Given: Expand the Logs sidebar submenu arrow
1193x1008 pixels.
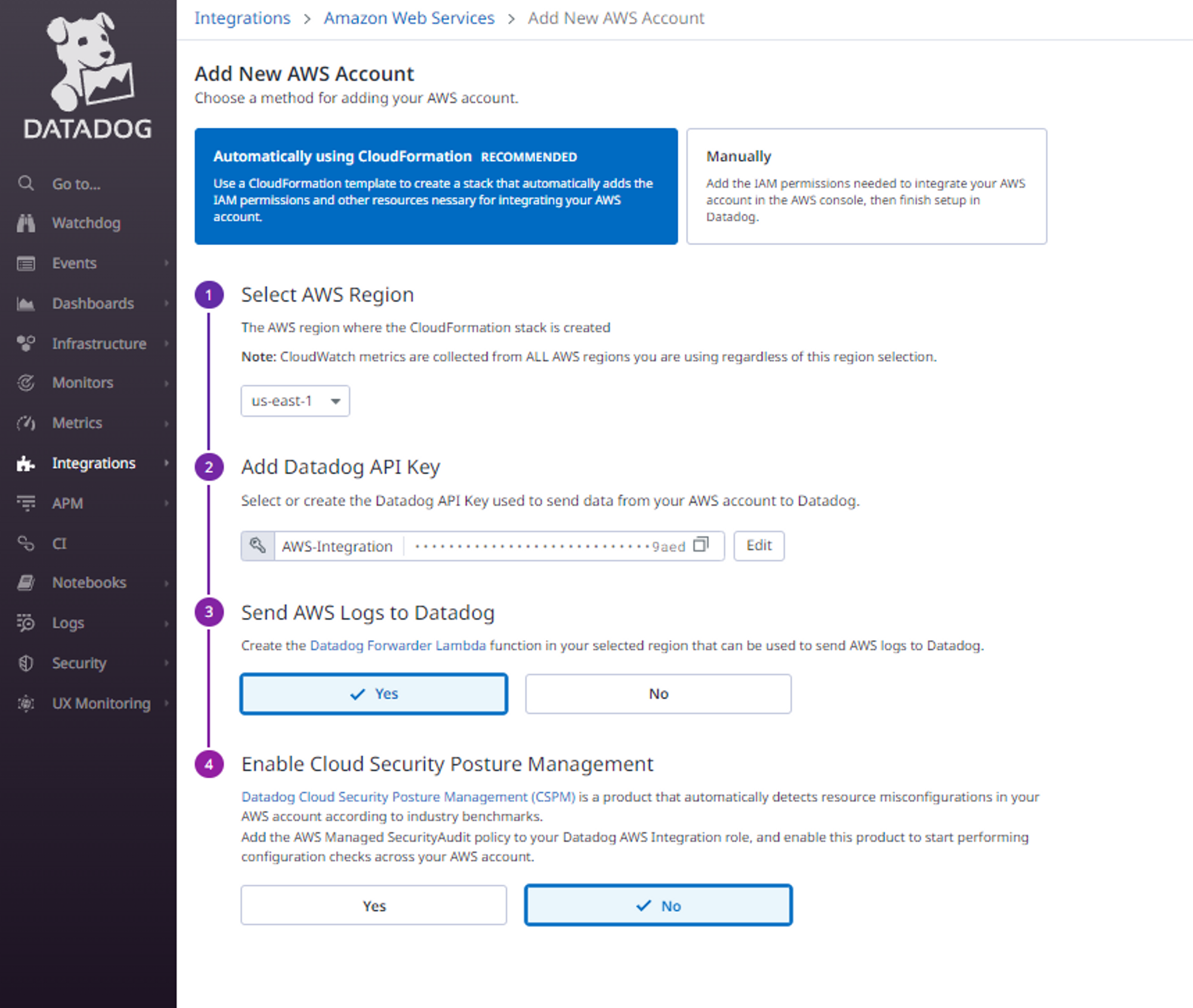Looking at the screenshot, I should [166, 623].
